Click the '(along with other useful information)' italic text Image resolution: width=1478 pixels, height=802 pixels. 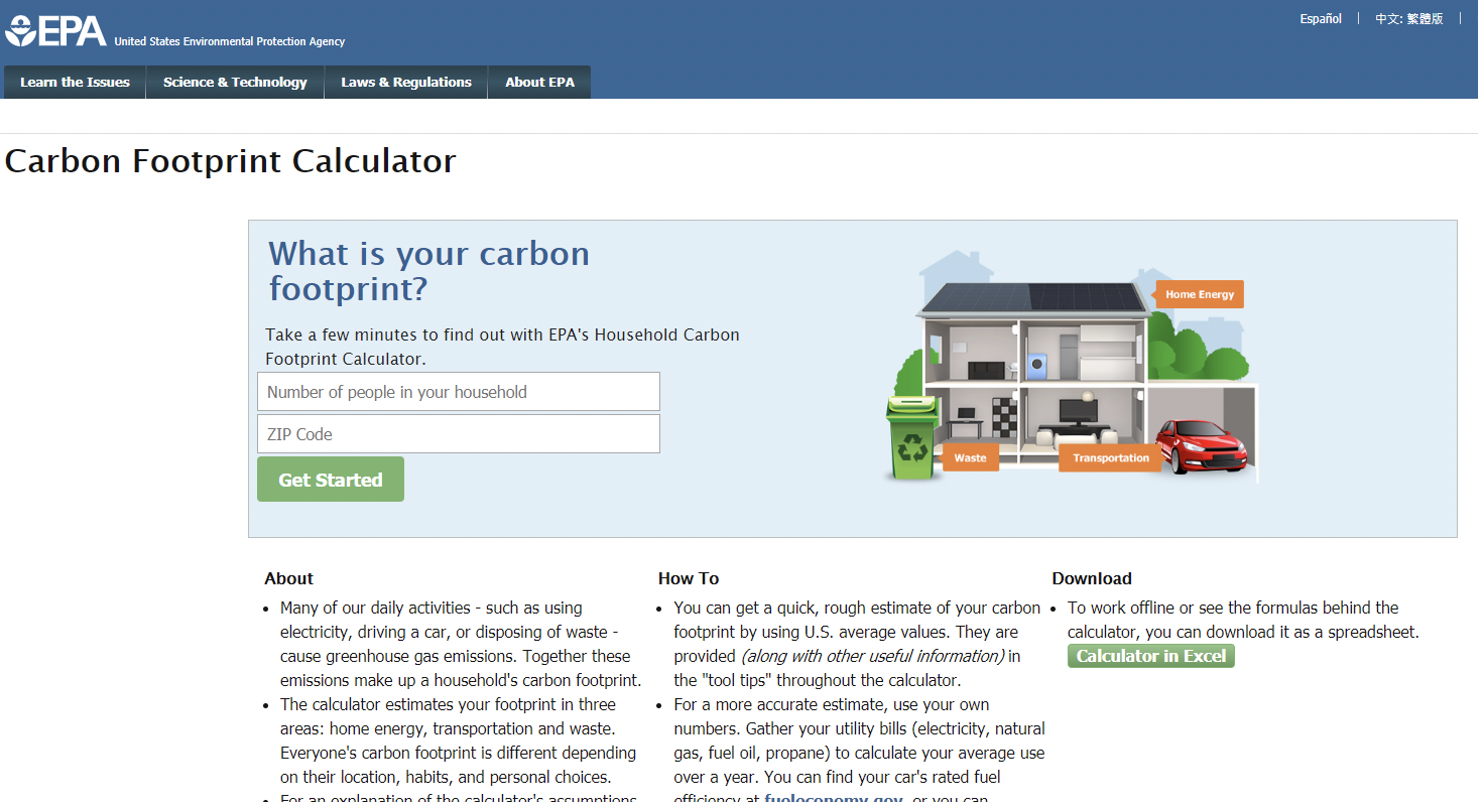872,656
